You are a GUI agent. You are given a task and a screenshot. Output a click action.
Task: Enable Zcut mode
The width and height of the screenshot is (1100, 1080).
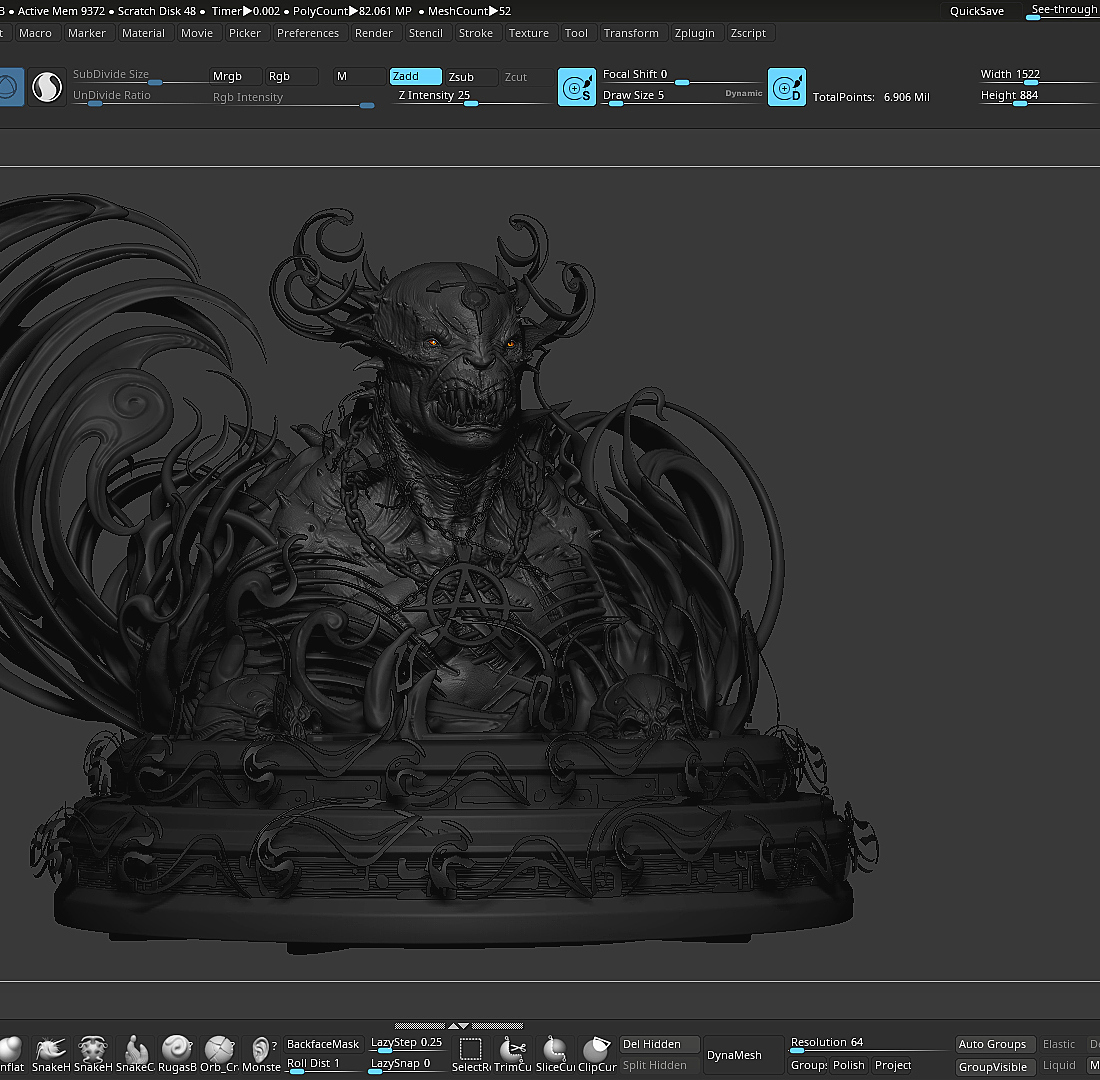click(528, 77)
